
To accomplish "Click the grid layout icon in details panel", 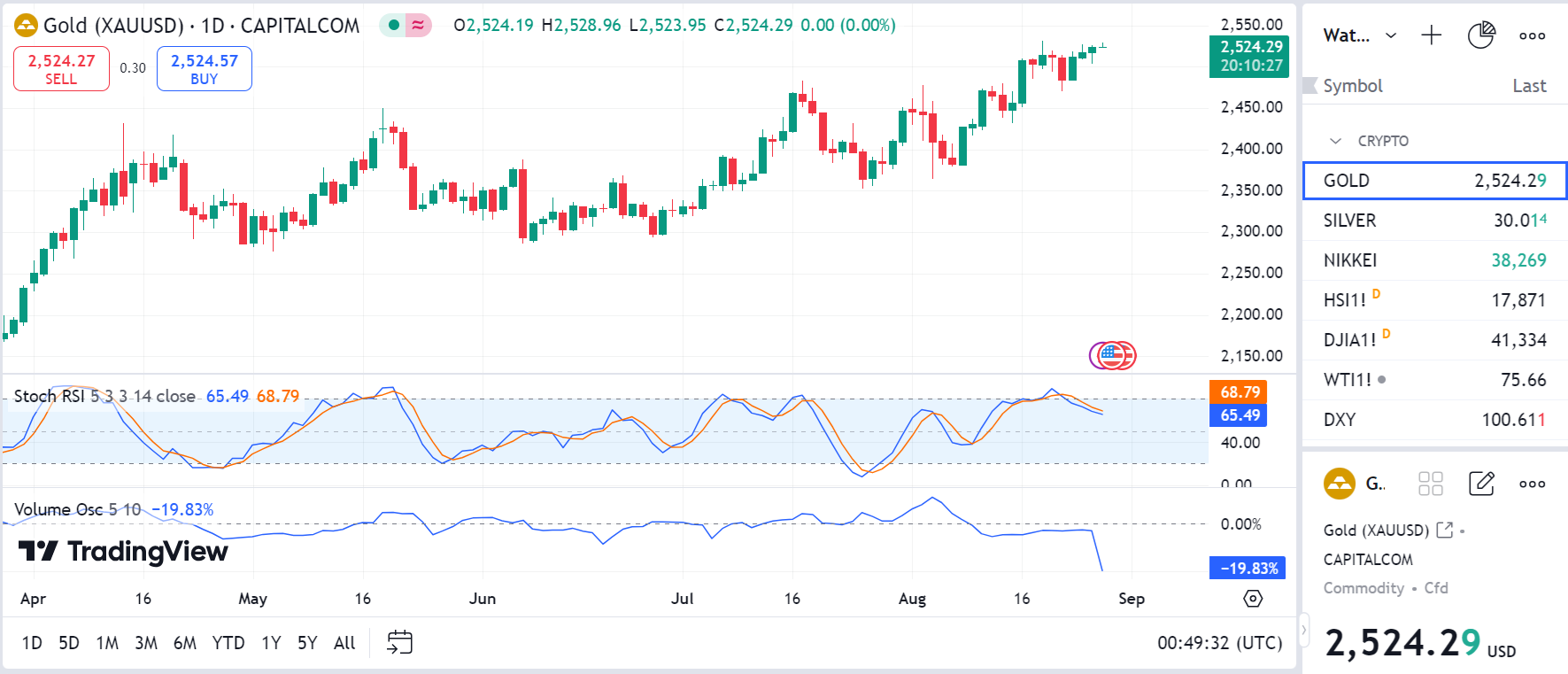I will (x=1430, y=484).
